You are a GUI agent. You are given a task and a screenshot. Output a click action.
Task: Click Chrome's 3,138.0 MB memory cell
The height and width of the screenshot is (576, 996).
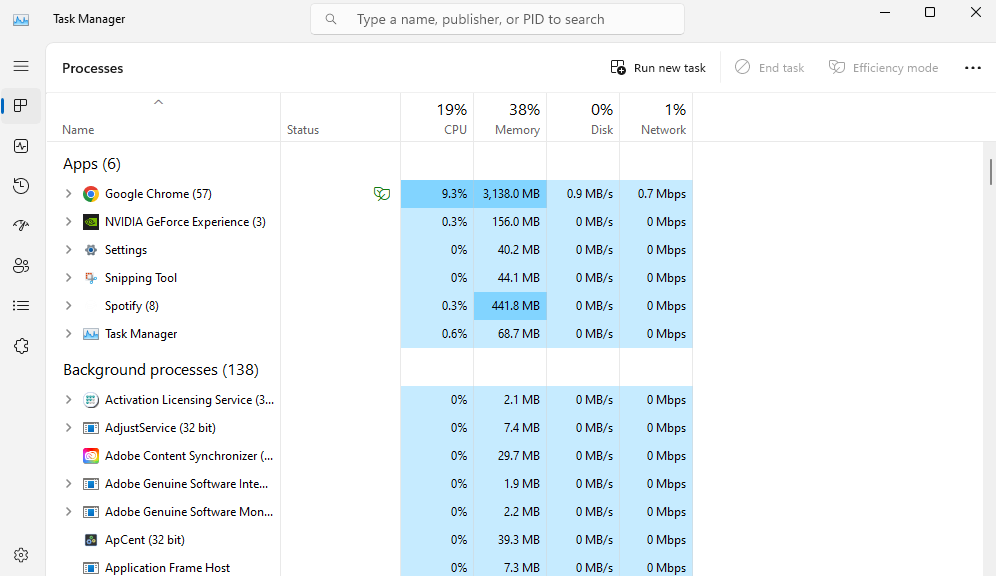pos(510,194)
